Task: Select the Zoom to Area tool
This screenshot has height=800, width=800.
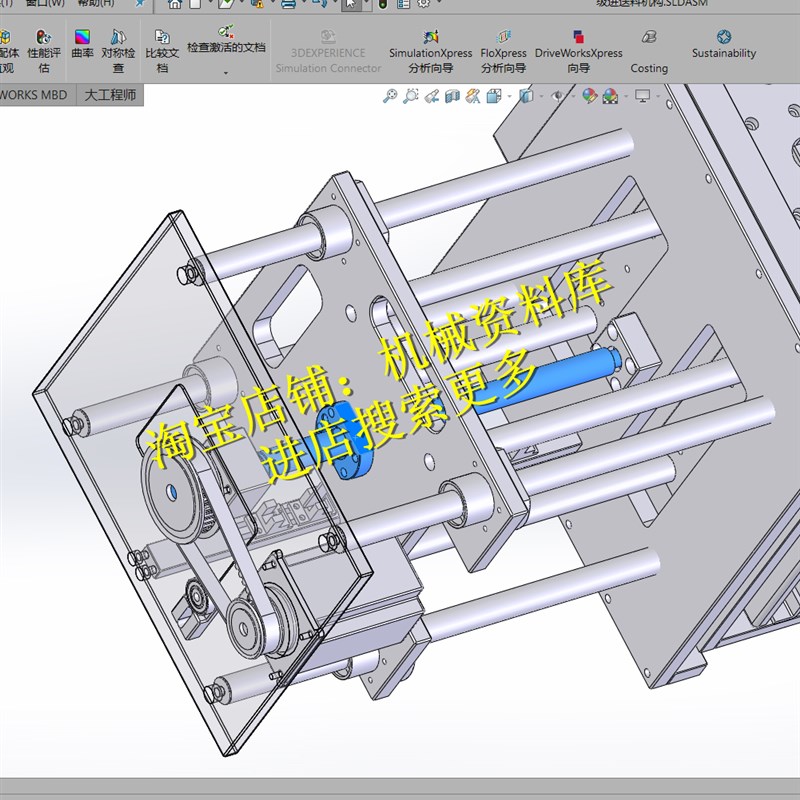Action: click(x=411, y=95)
